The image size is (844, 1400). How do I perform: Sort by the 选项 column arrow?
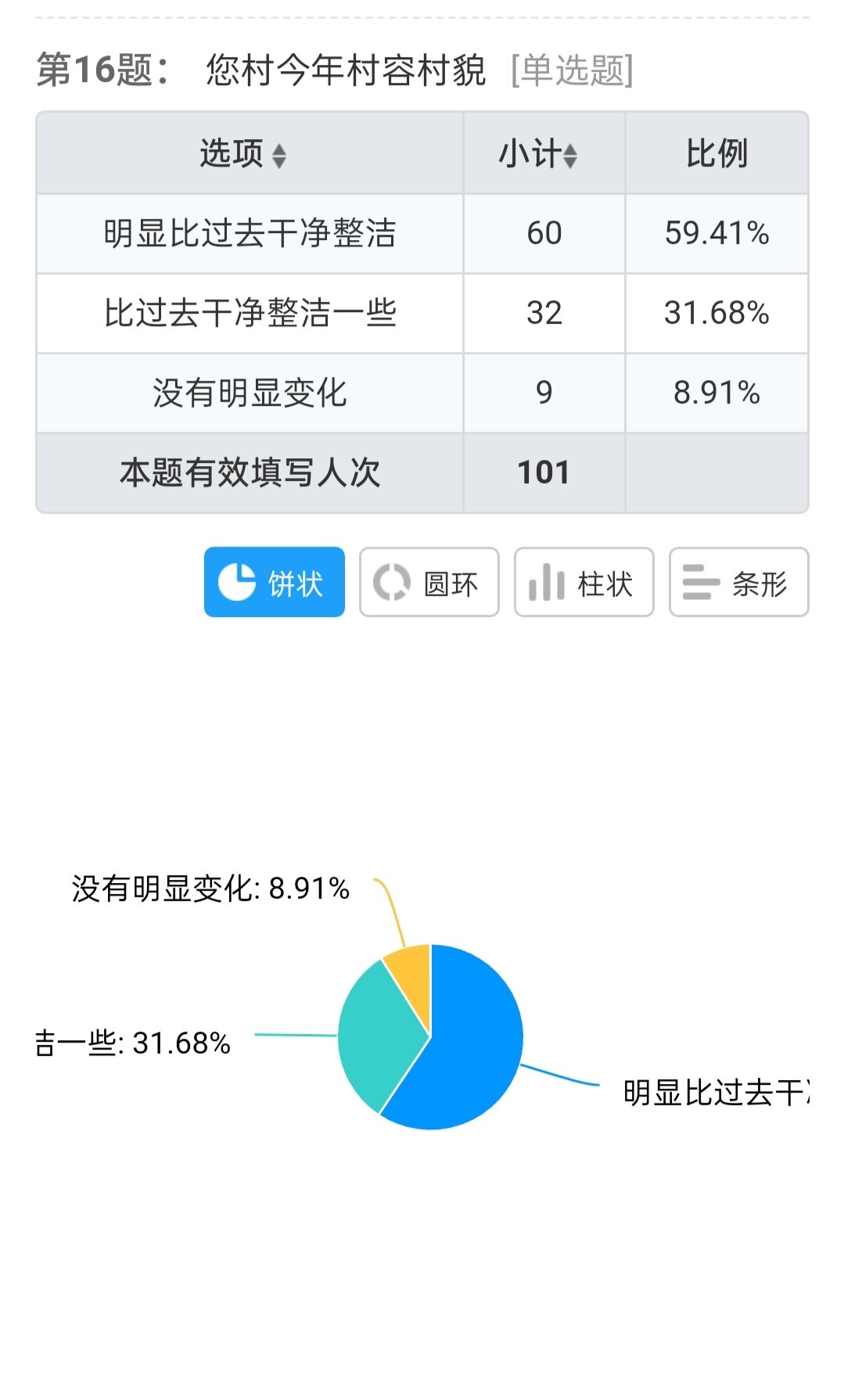click(x=279, y=156)
